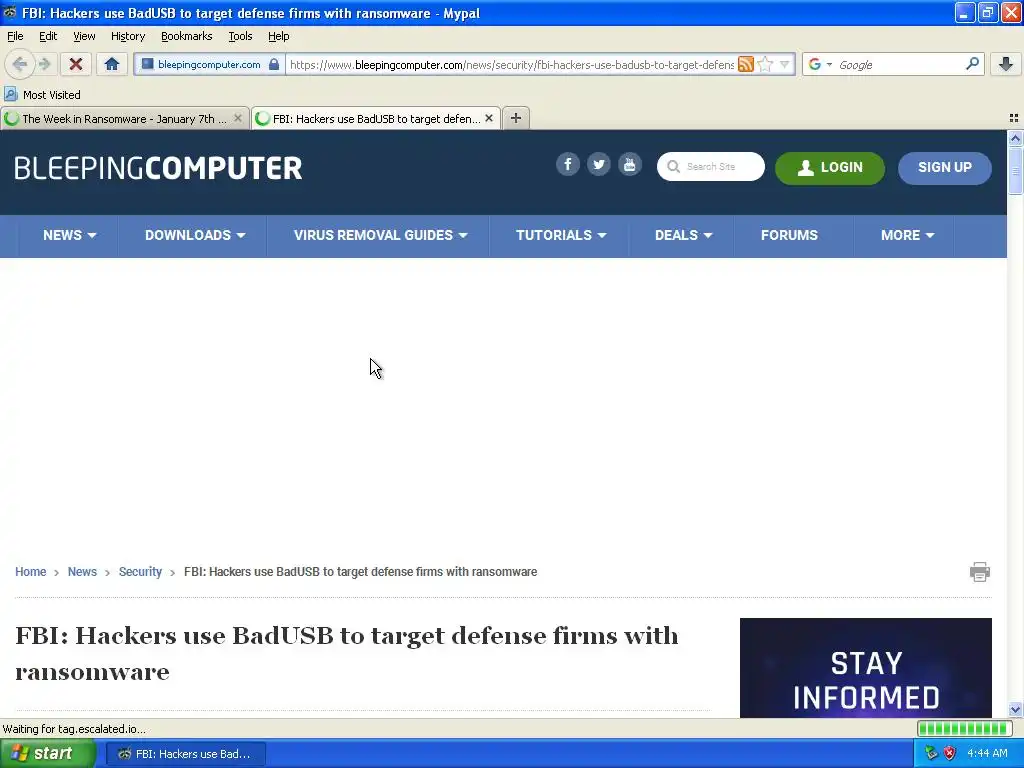
Task: Click the 4:44 AM system clock
Action: [987, 753]
